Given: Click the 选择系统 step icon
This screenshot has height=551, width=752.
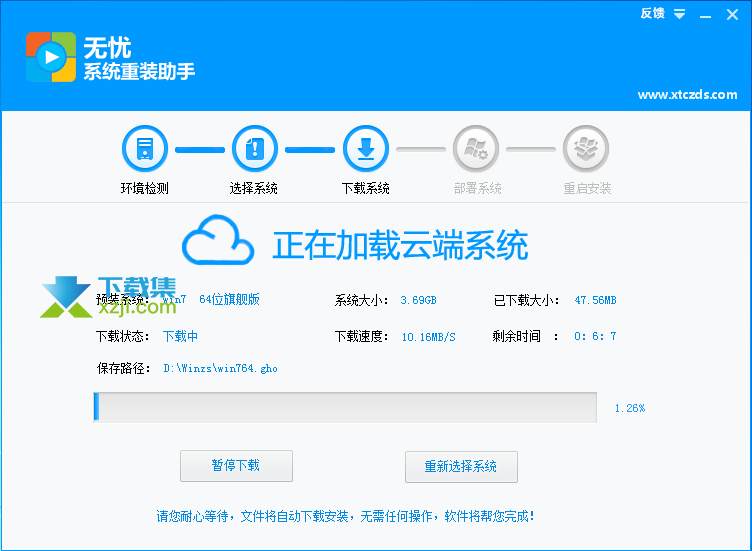Looking at the screenshot, I should (255, 149).
